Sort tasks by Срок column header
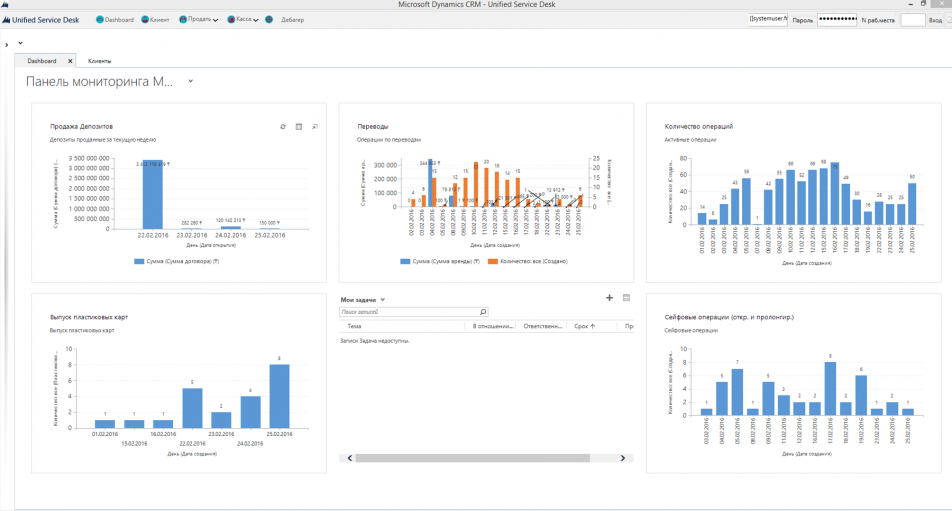 tap(585, 326)
